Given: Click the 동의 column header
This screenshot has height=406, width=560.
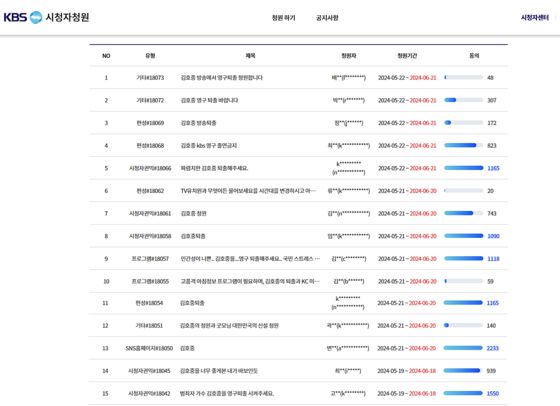Looking at the screenshot, I should (x=474, y=56).
